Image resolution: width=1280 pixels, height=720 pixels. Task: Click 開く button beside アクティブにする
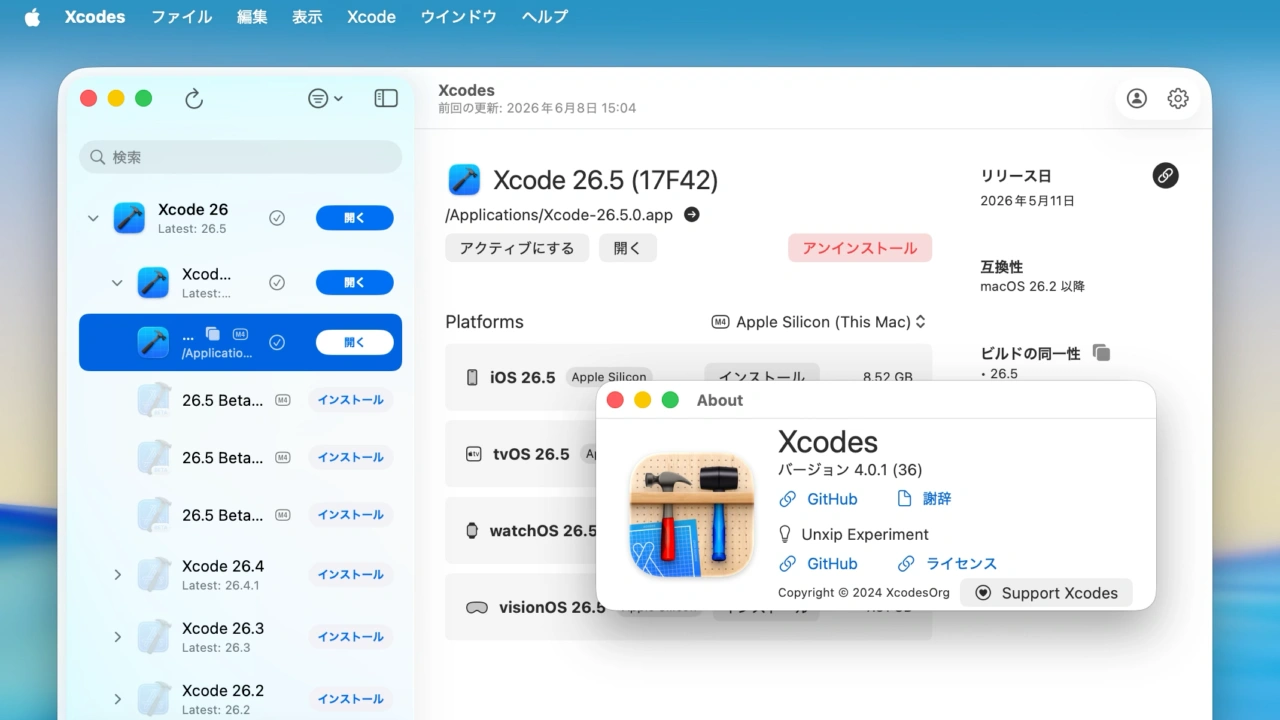point(628,248)
